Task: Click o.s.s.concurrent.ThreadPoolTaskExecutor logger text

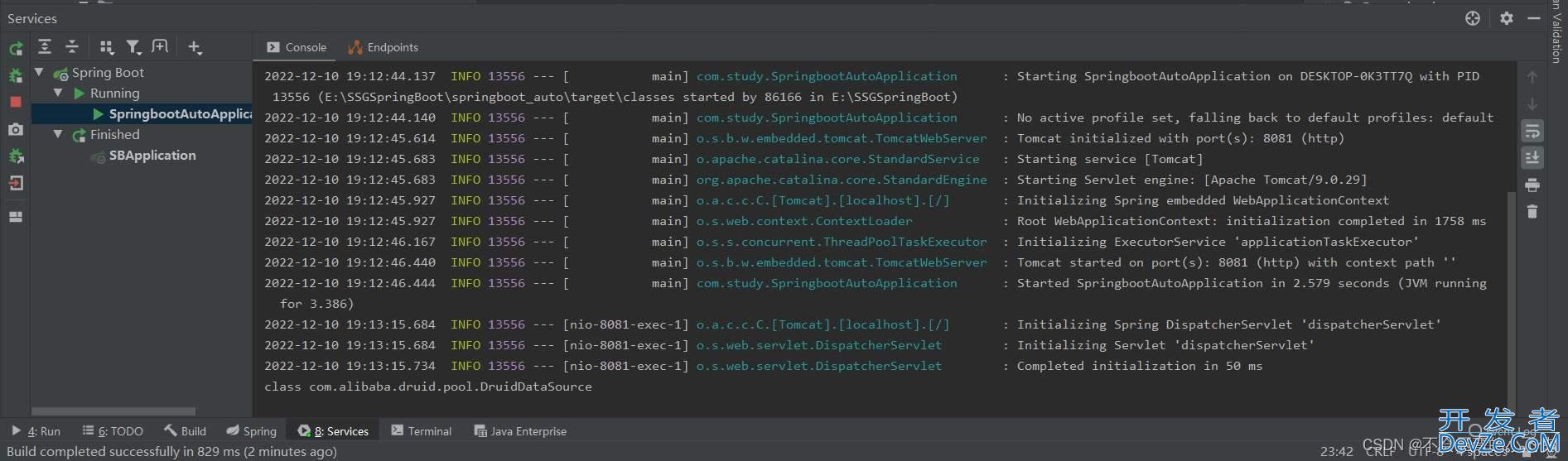Action: tap(842, 242)
